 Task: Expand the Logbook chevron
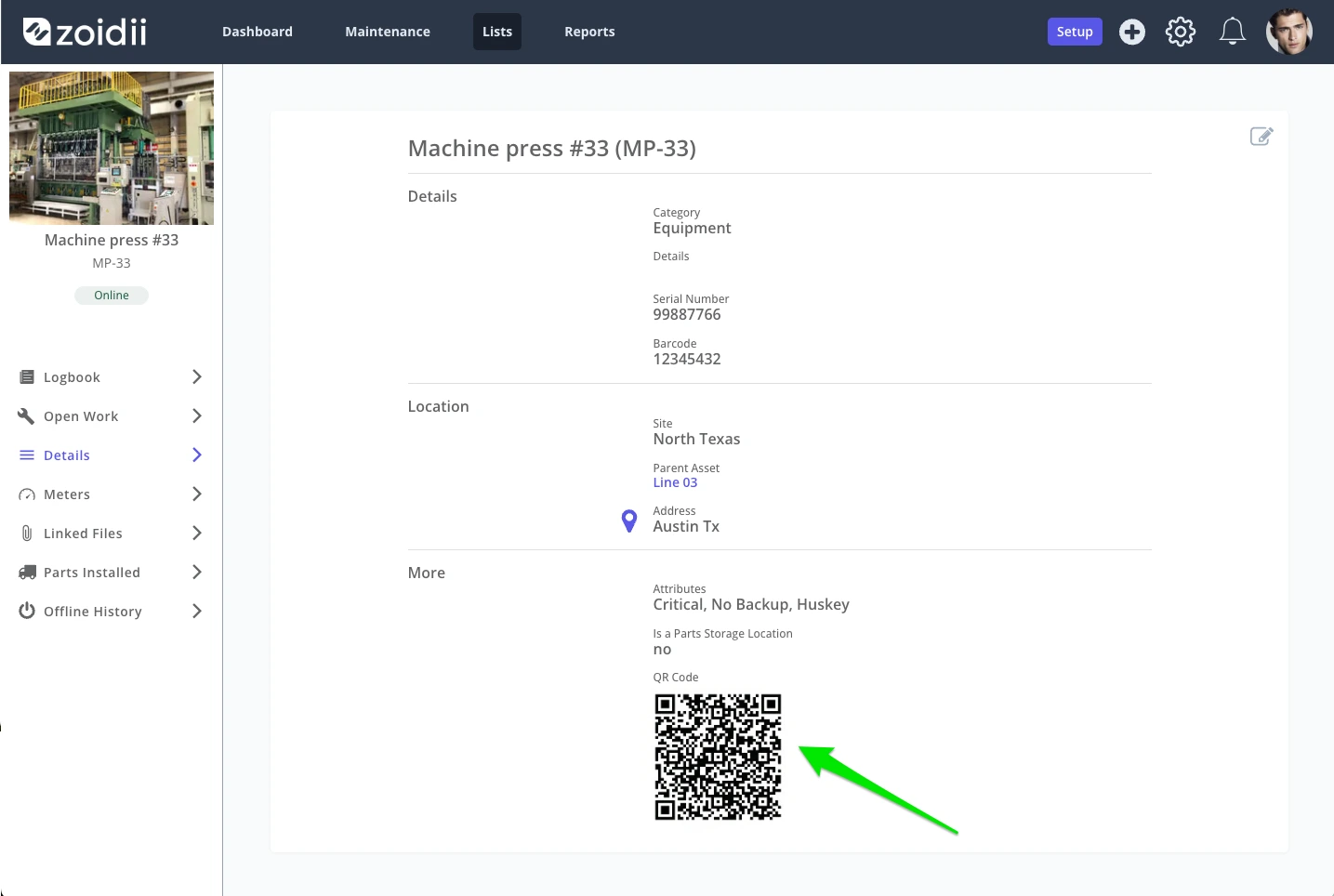click(197, 377)
